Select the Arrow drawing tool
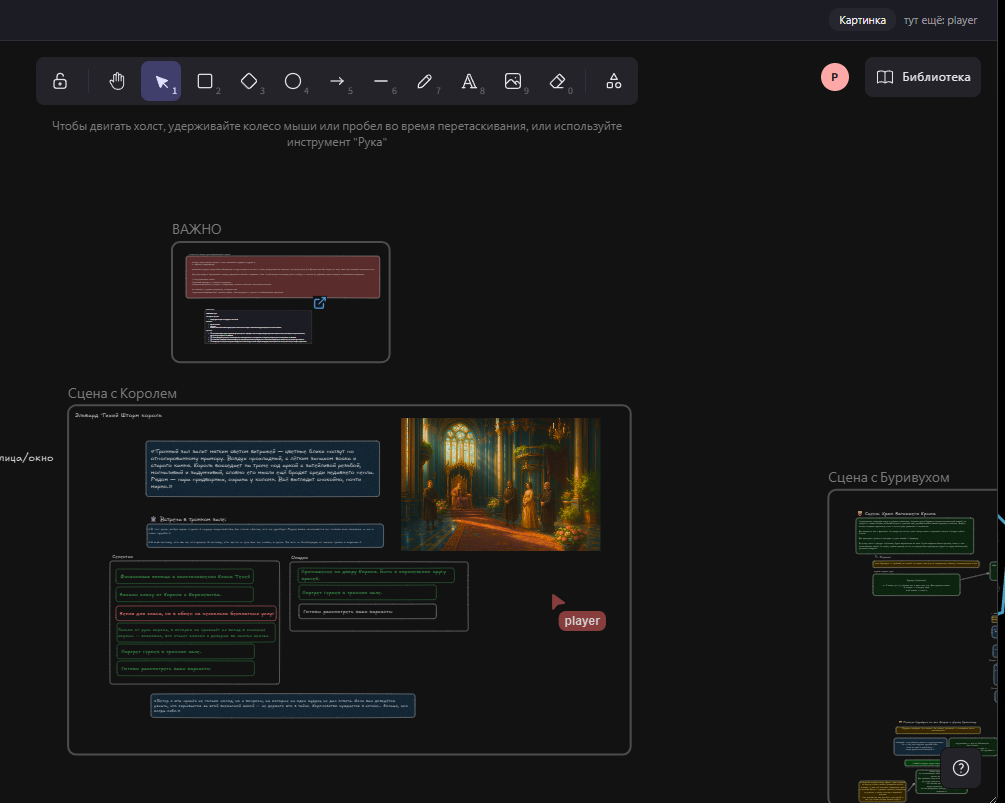The height and width of the screenshot is (803, 1005). pos(337,81)
